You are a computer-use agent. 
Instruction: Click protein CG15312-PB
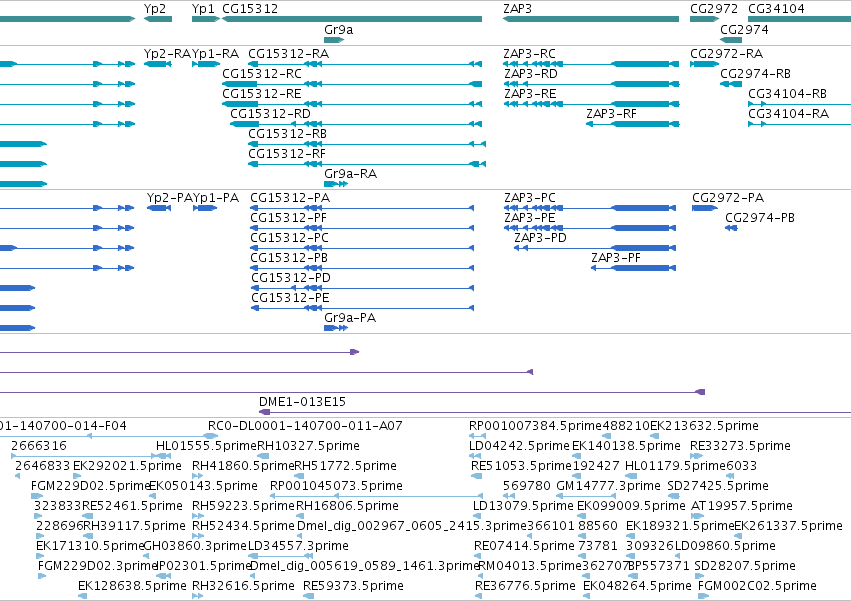(x=289, y=258)
